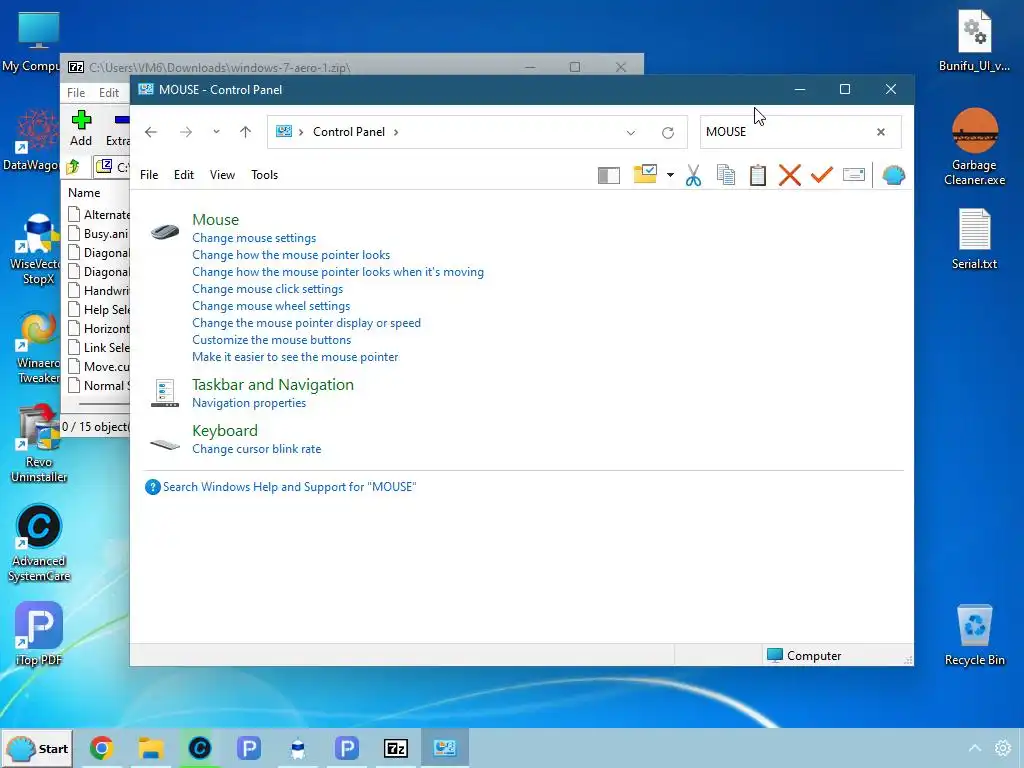Select Revo Uninstaller desktop shortcut

point(39,444)
